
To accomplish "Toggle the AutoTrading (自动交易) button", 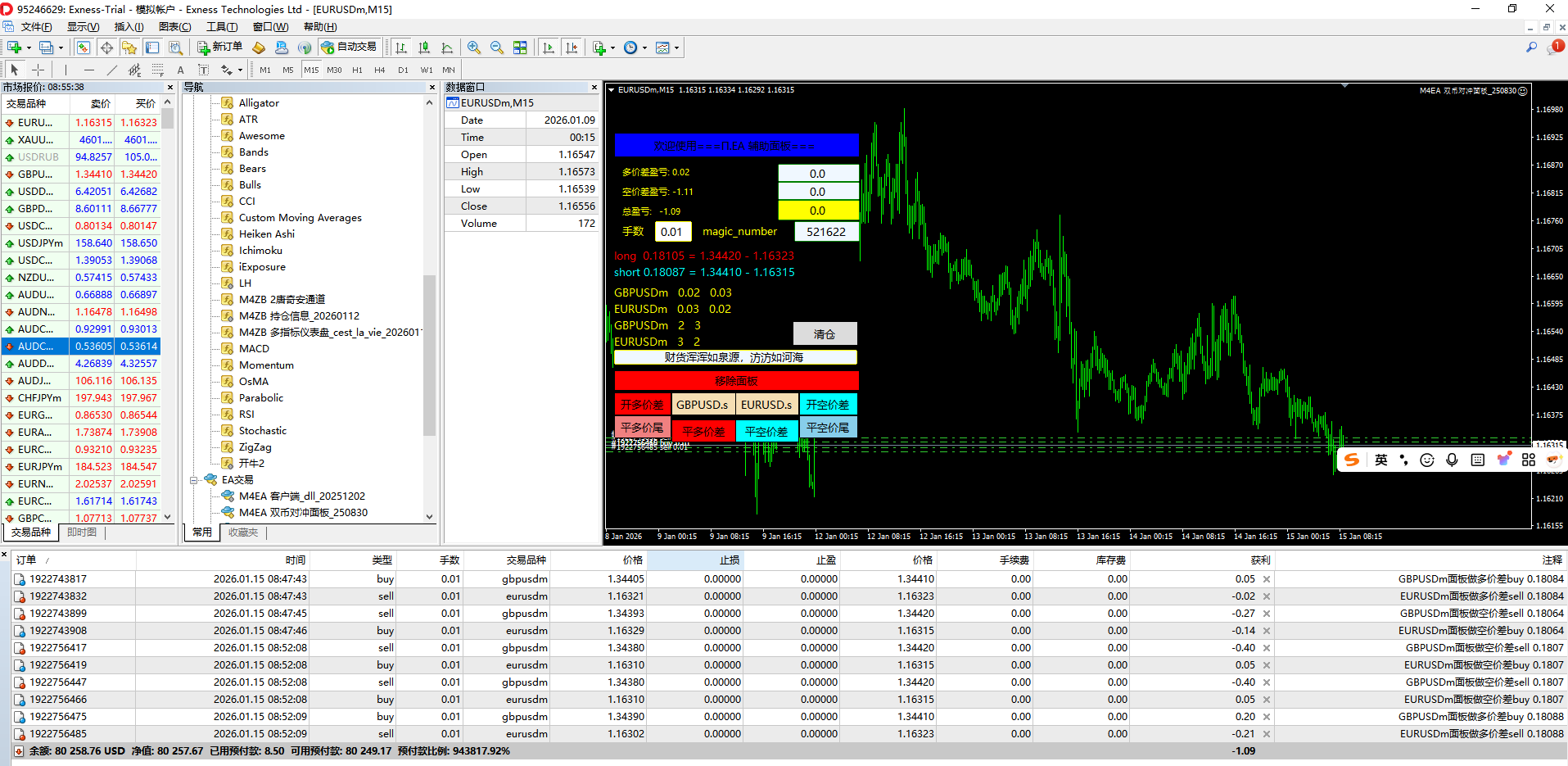I will pos(350,48).
